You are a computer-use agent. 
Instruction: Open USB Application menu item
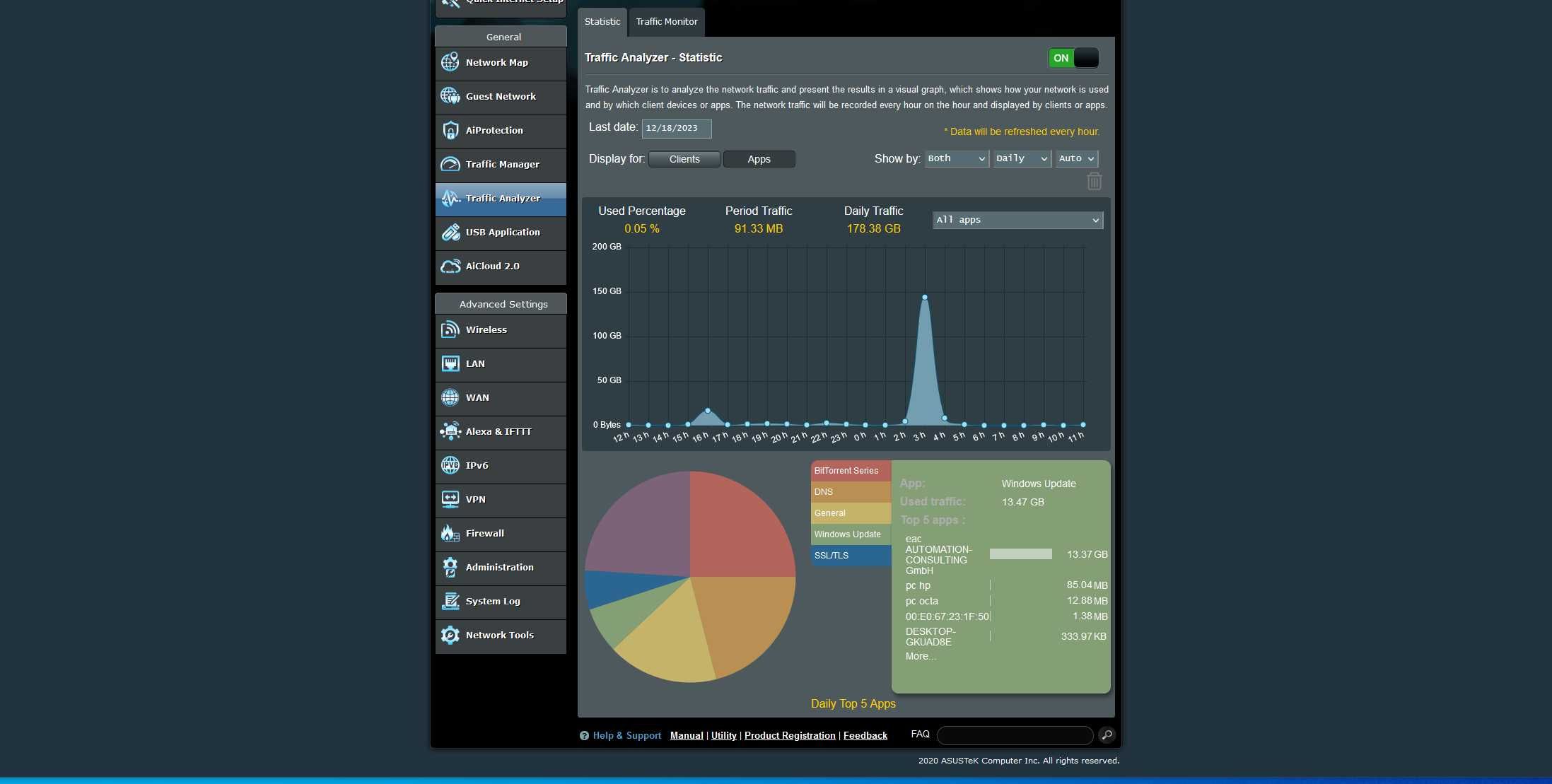501,233
